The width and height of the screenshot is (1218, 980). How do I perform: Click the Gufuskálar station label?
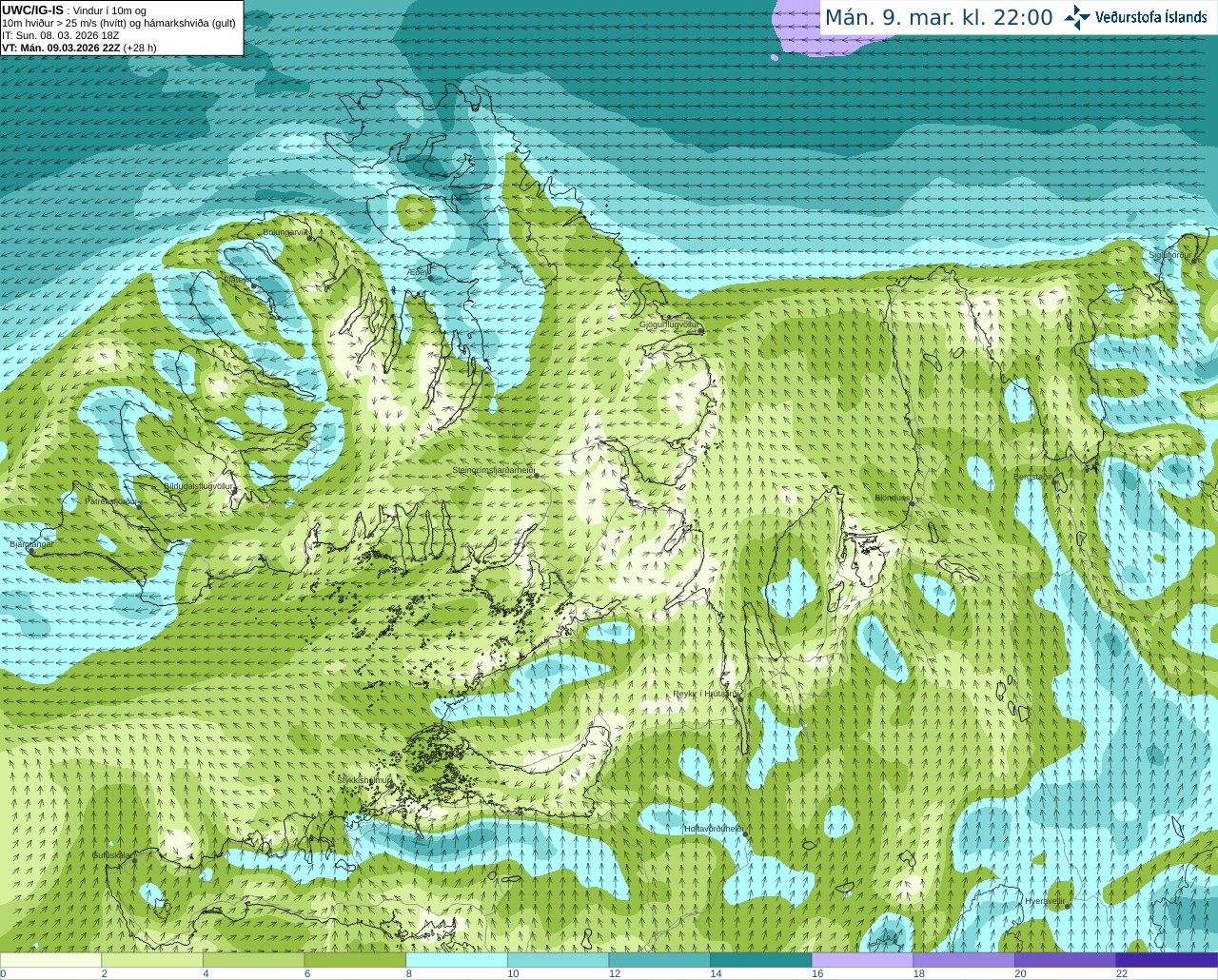[x=111, y=855]
